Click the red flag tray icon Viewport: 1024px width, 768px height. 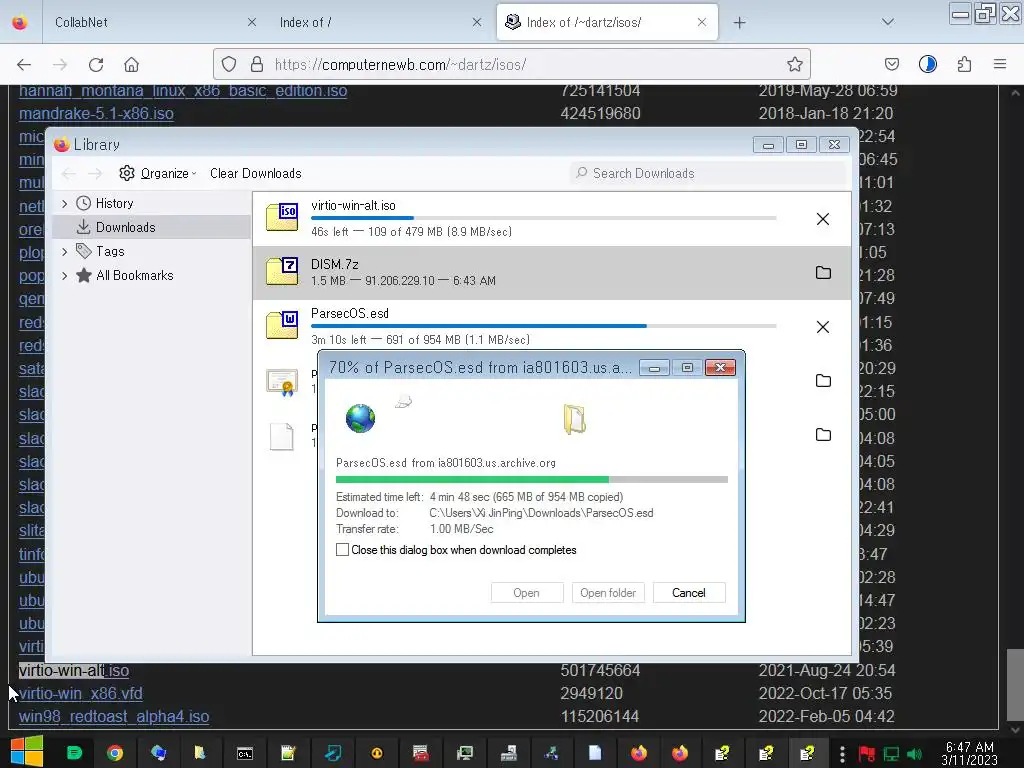click(867, 754)
